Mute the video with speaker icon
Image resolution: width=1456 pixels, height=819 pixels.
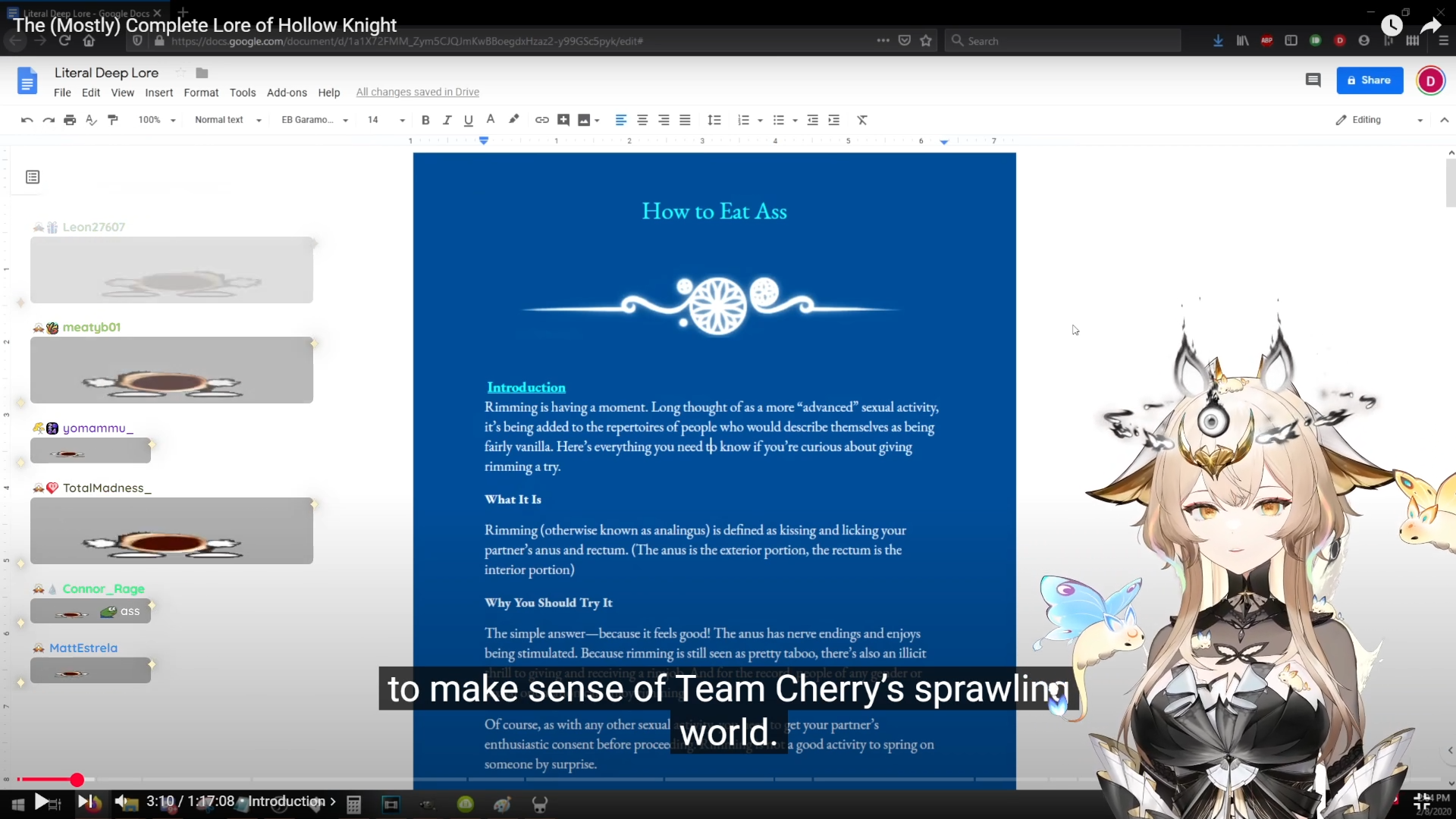pos(124,802)
